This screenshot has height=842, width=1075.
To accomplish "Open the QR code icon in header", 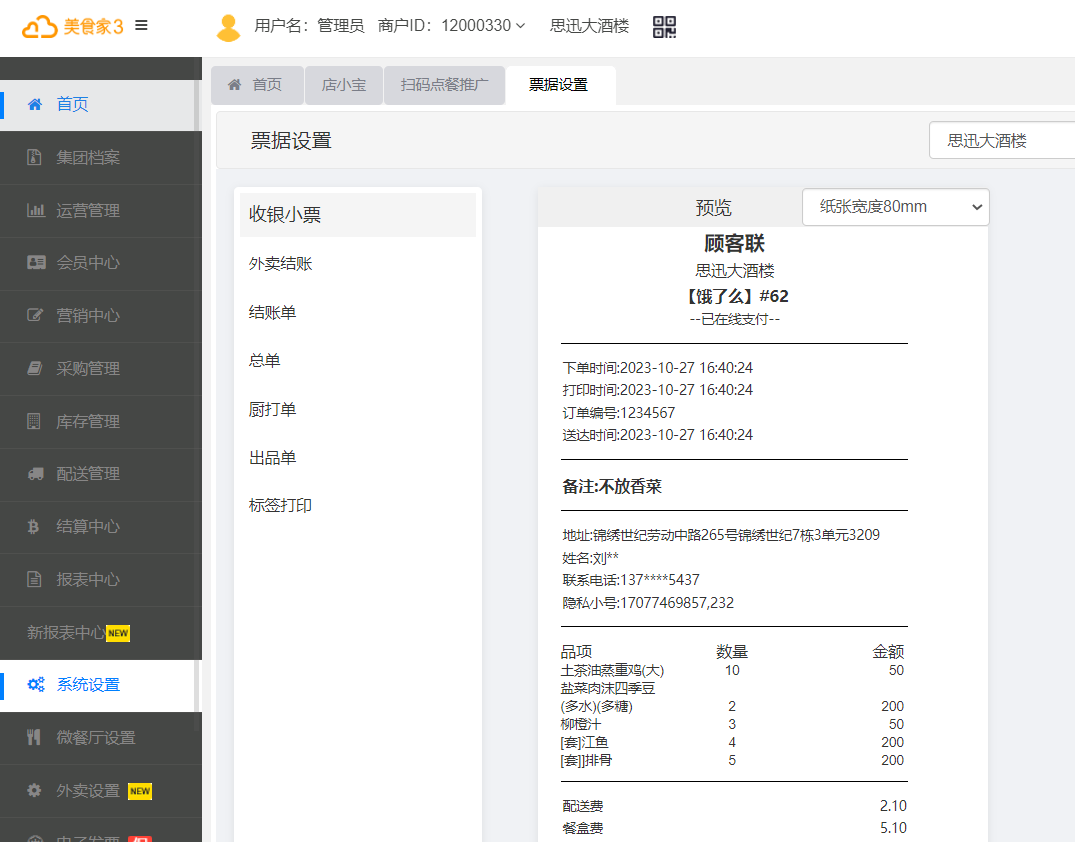I will pos(664,27).
